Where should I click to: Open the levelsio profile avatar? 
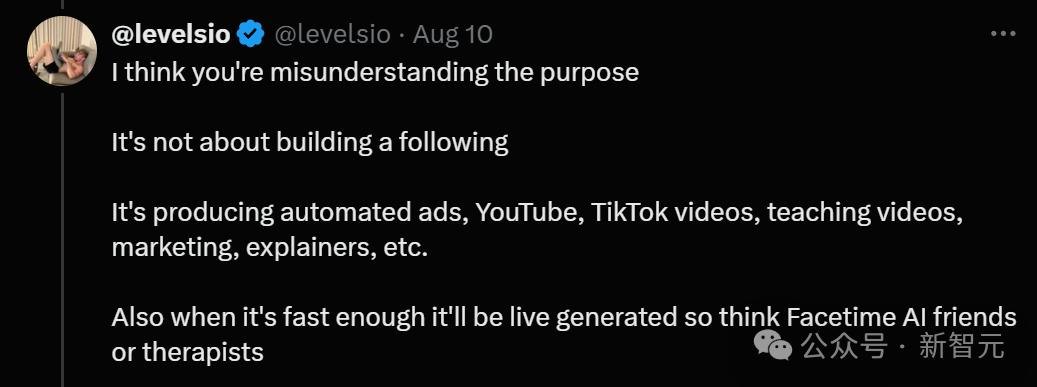click(x=62, y=51)
